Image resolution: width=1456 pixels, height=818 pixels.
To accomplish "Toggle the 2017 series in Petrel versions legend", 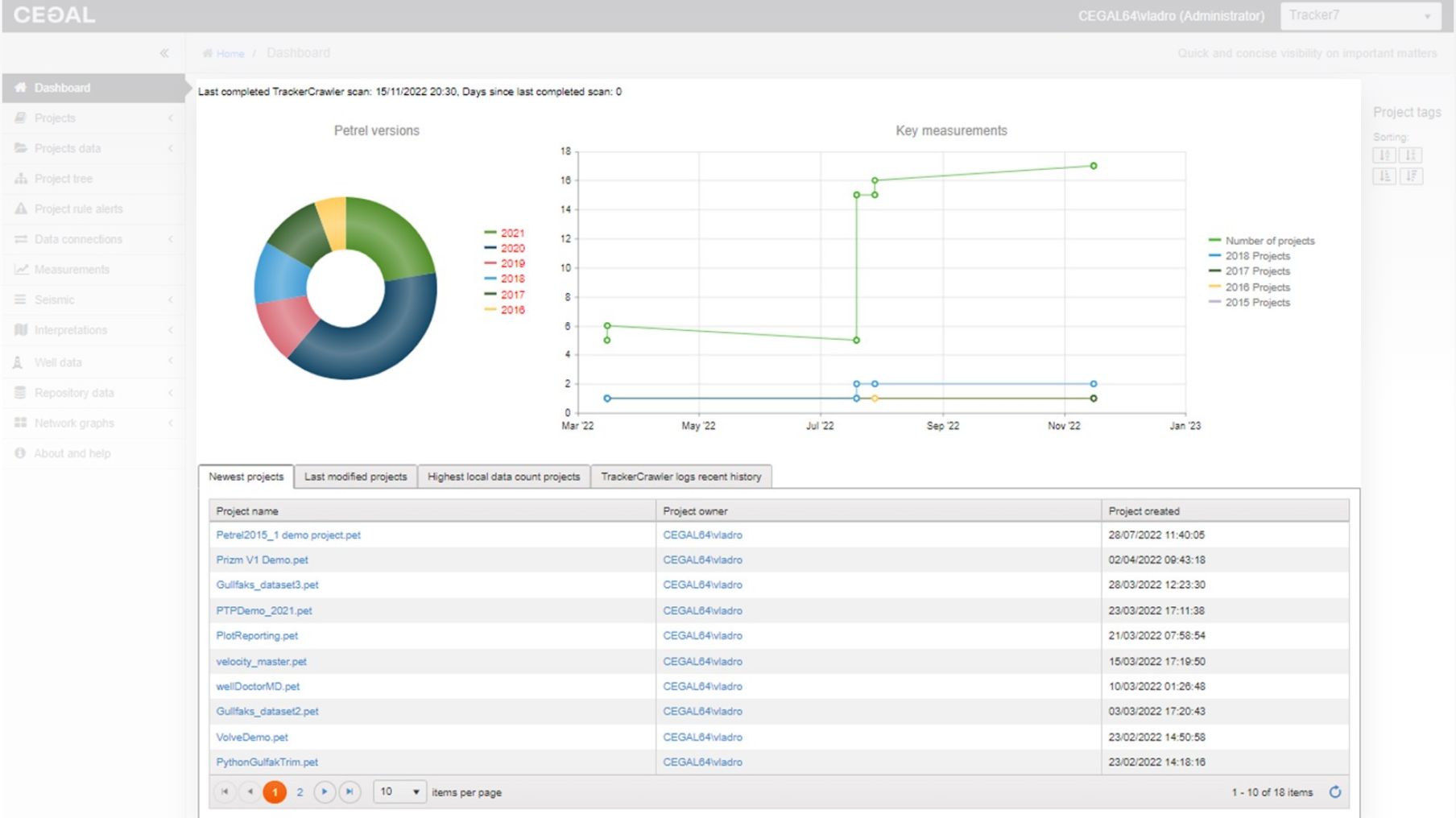I will 504,295.
